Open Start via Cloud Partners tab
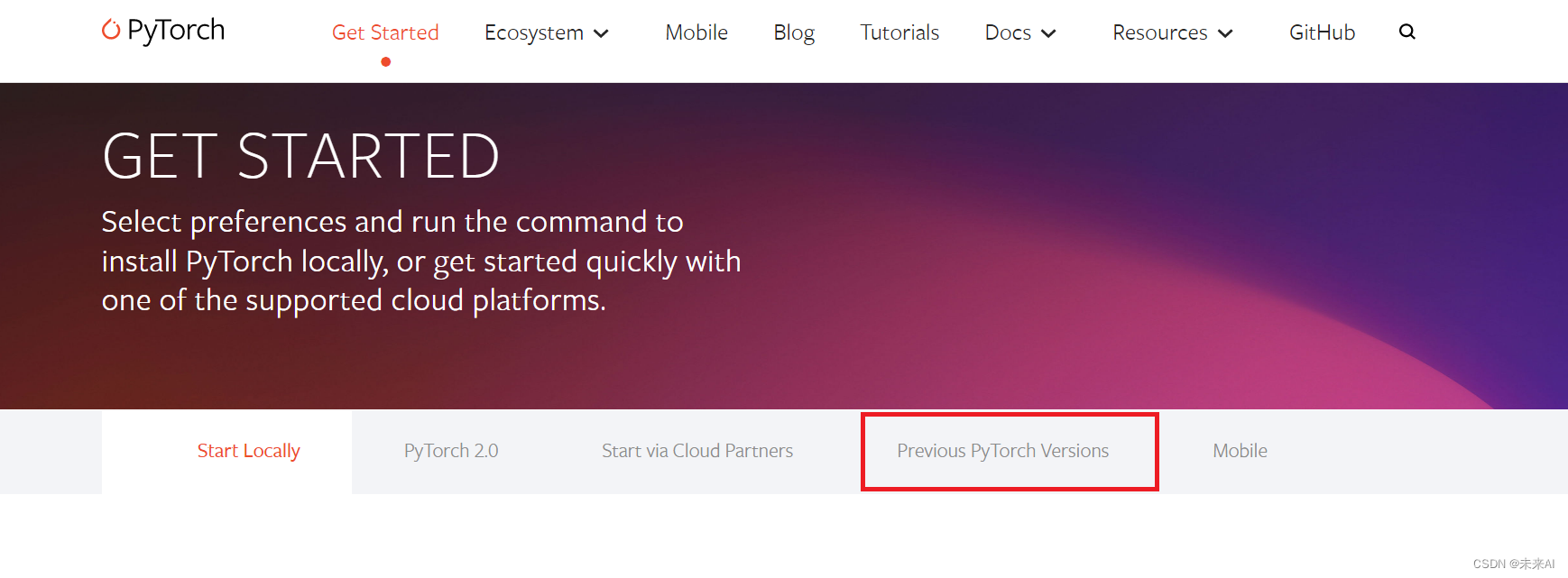Image resolution: width=1568 pixels, height=578 pixels. (x=697, y=451)
